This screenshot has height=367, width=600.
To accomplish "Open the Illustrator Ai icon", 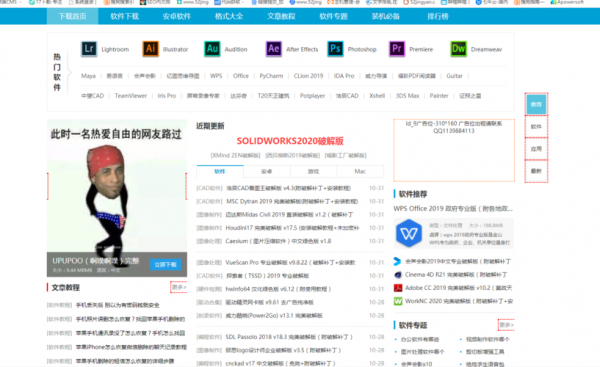I will click(150, 49).
